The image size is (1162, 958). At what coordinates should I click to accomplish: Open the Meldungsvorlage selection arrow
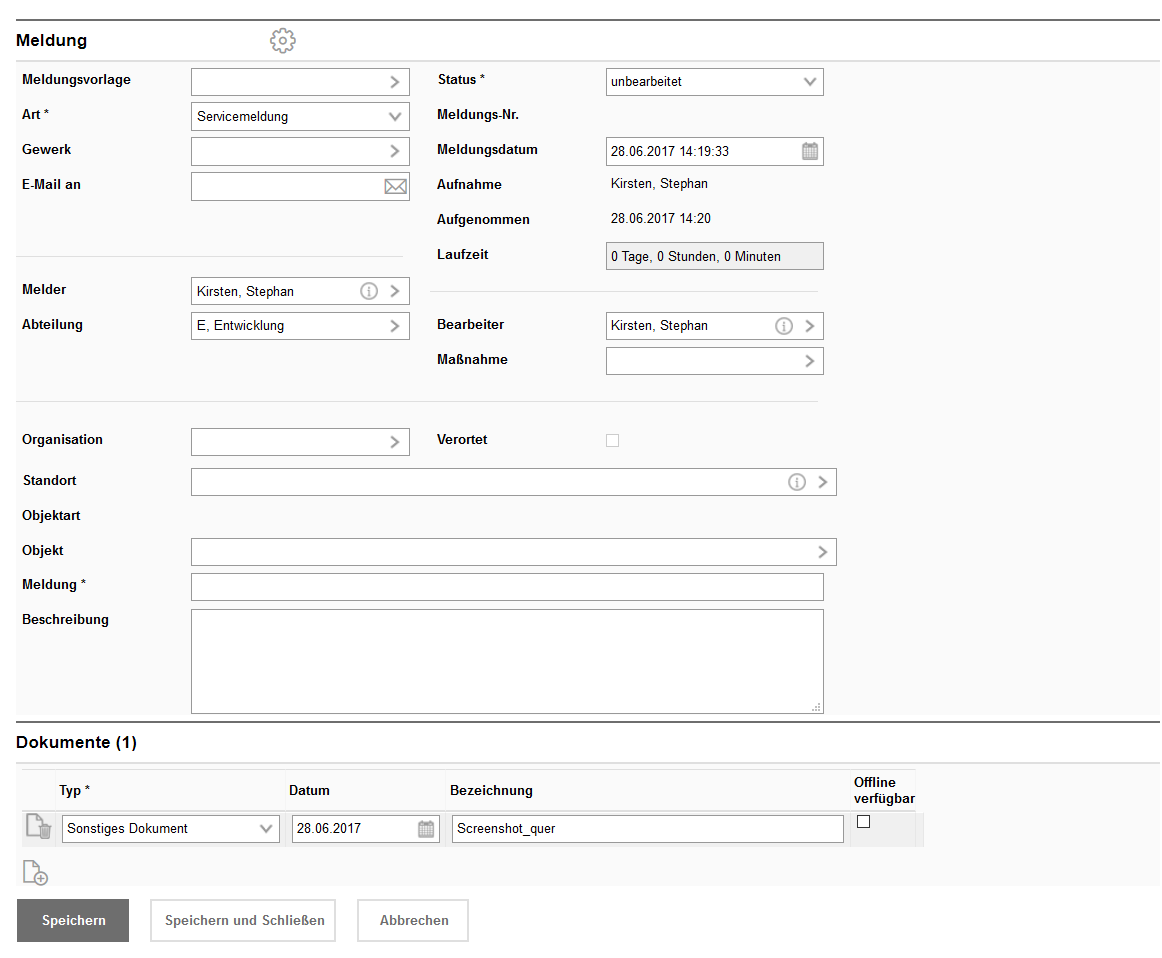click(395, 82)
